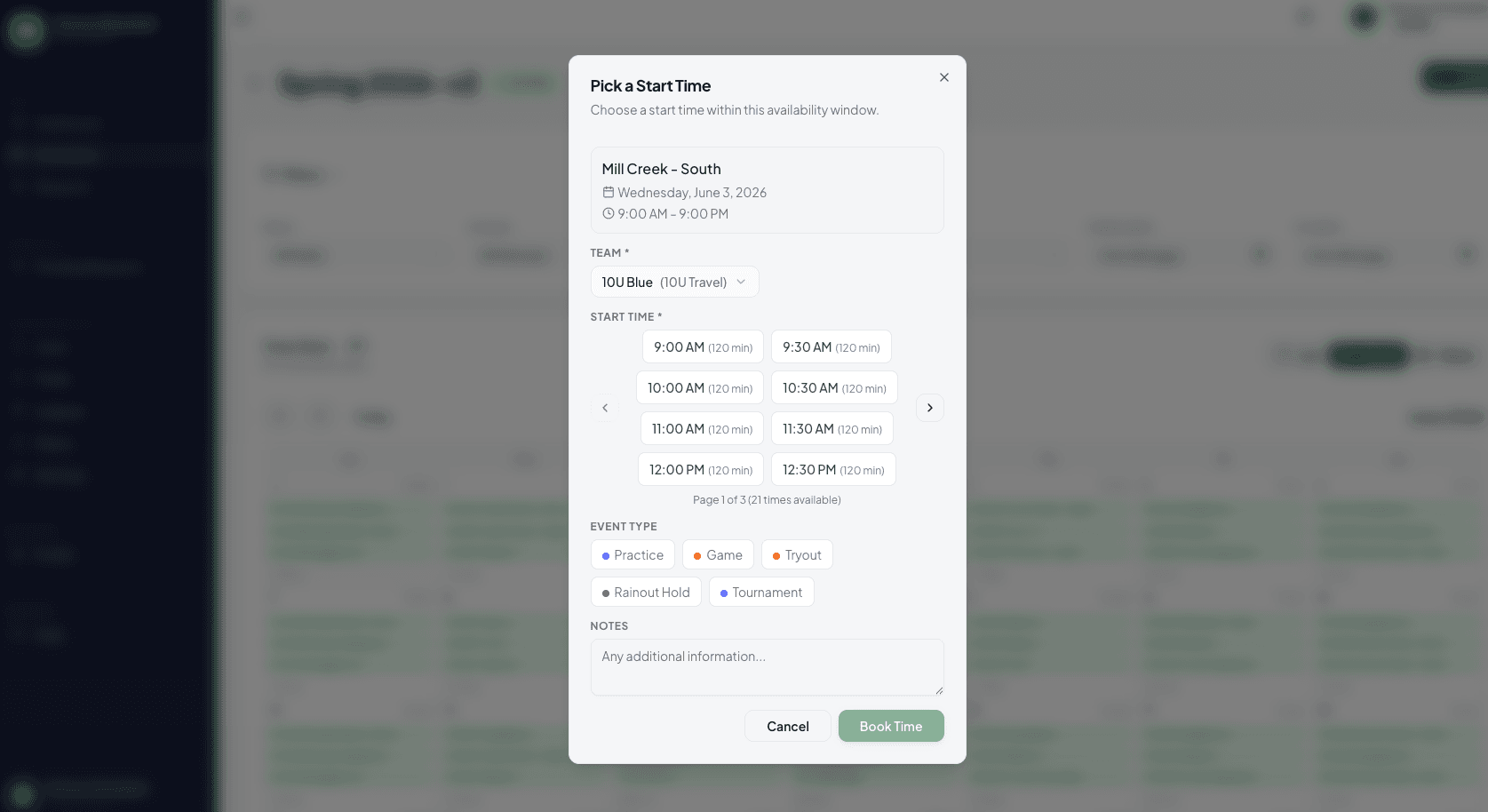
Task: Select the Tournament event type
Action: 761,592
